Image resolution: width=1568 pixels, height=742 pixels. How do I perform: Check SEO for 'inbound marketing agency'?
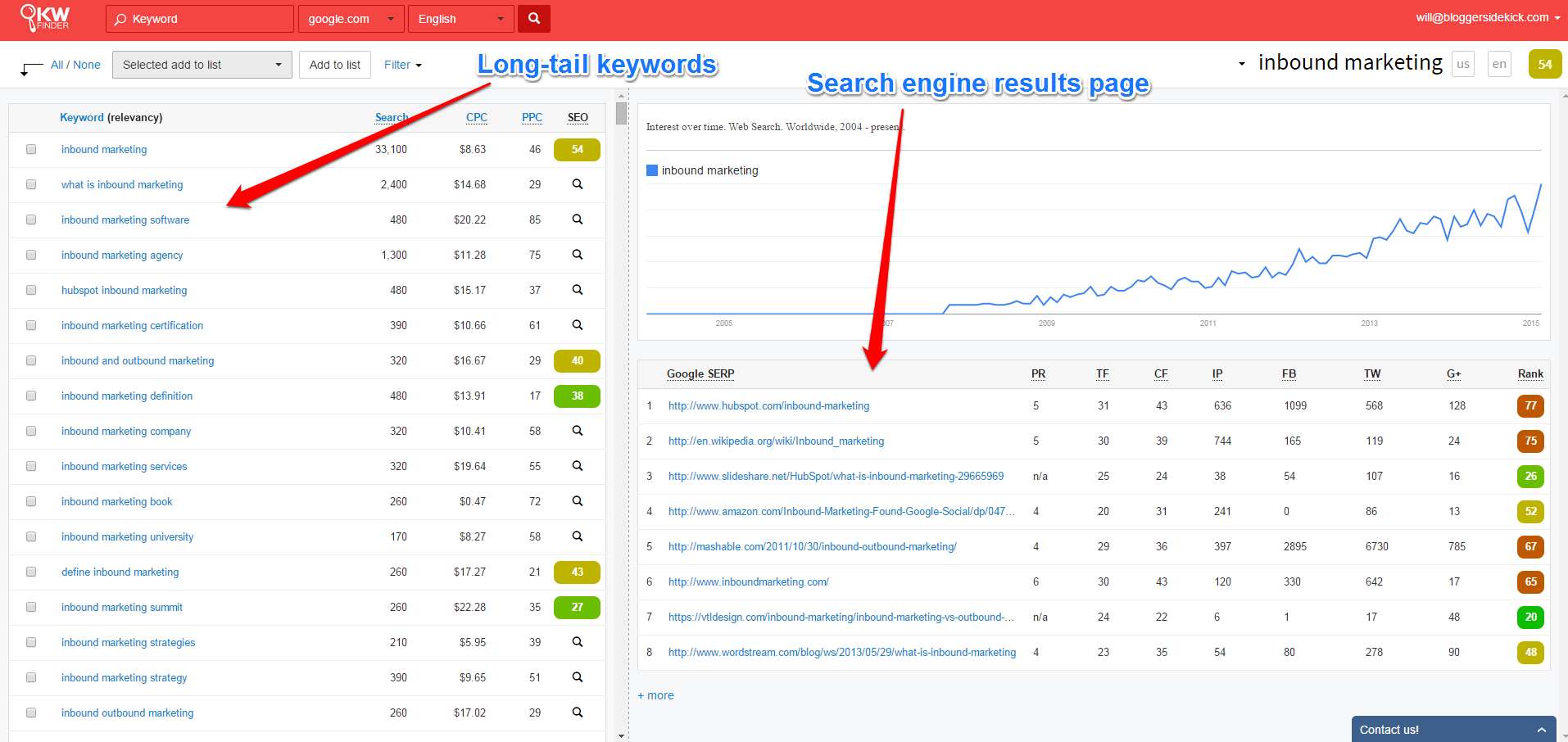point(578,255)
